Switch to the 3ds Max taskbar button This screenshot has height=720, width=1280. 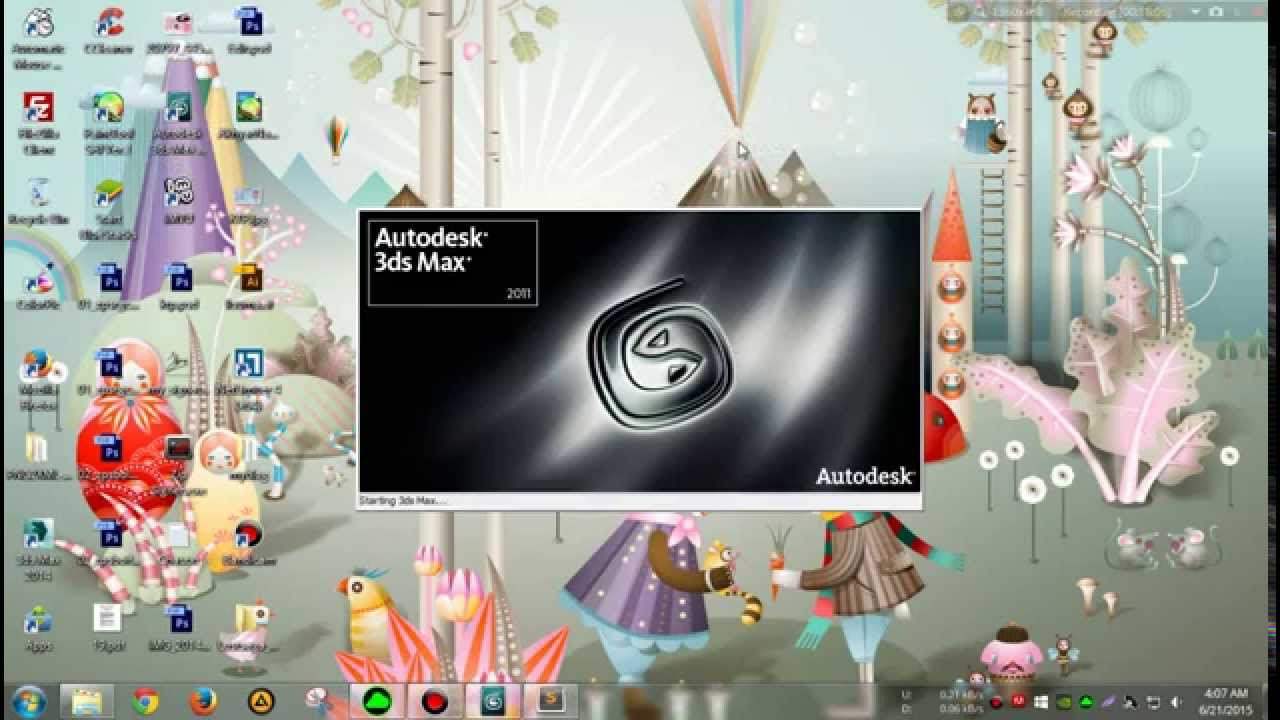point(493,700)
